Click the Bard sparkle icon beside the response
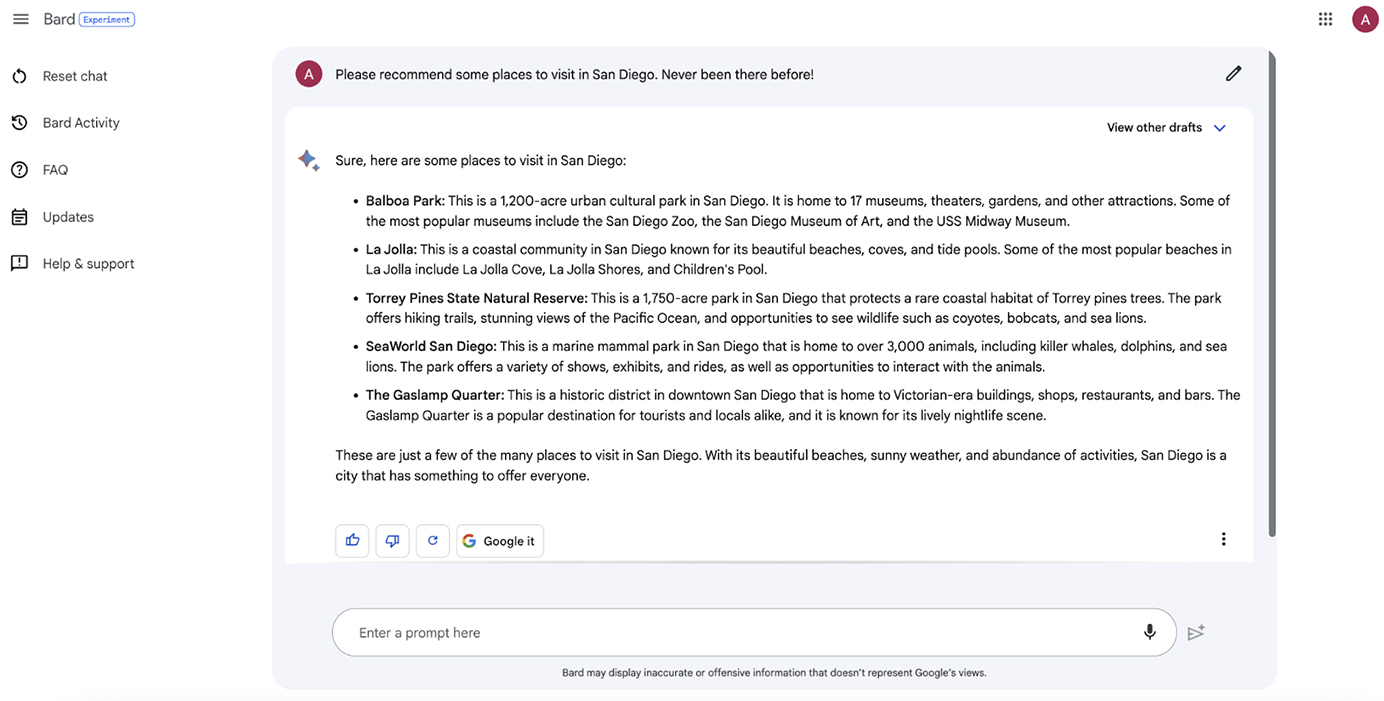This screenshot has width=1384, height=701. tap(308, 159)
